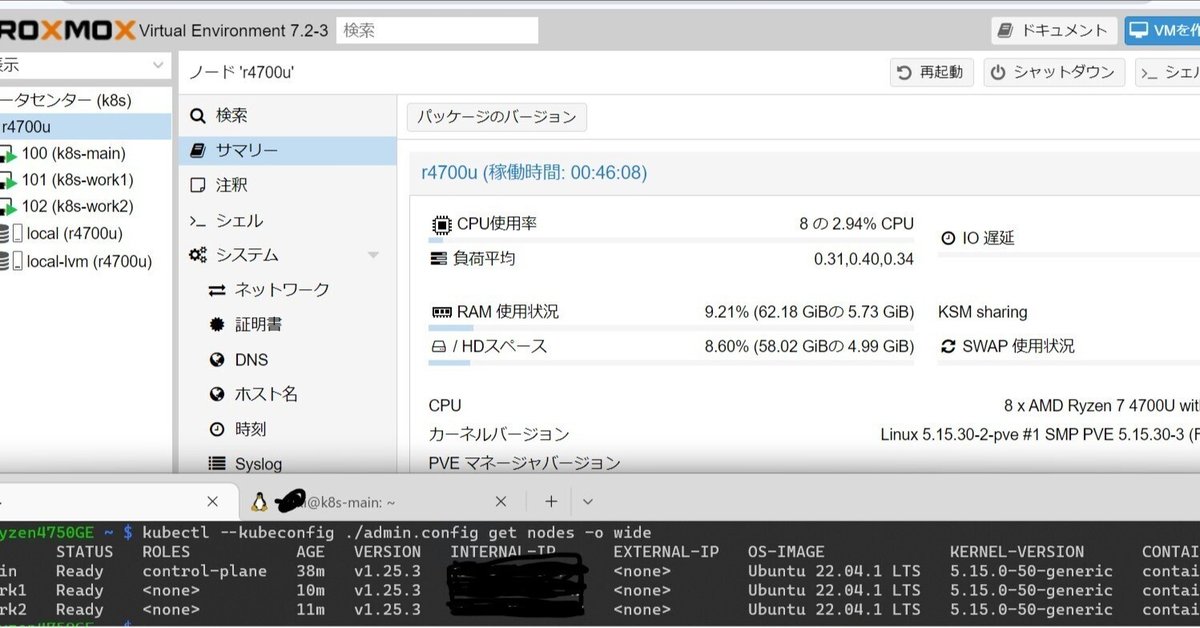This screenshot has height=628, width=1200.
Task: Click the book icon beside サマリー
Action: pyautogui.click(x=198, y=151)
